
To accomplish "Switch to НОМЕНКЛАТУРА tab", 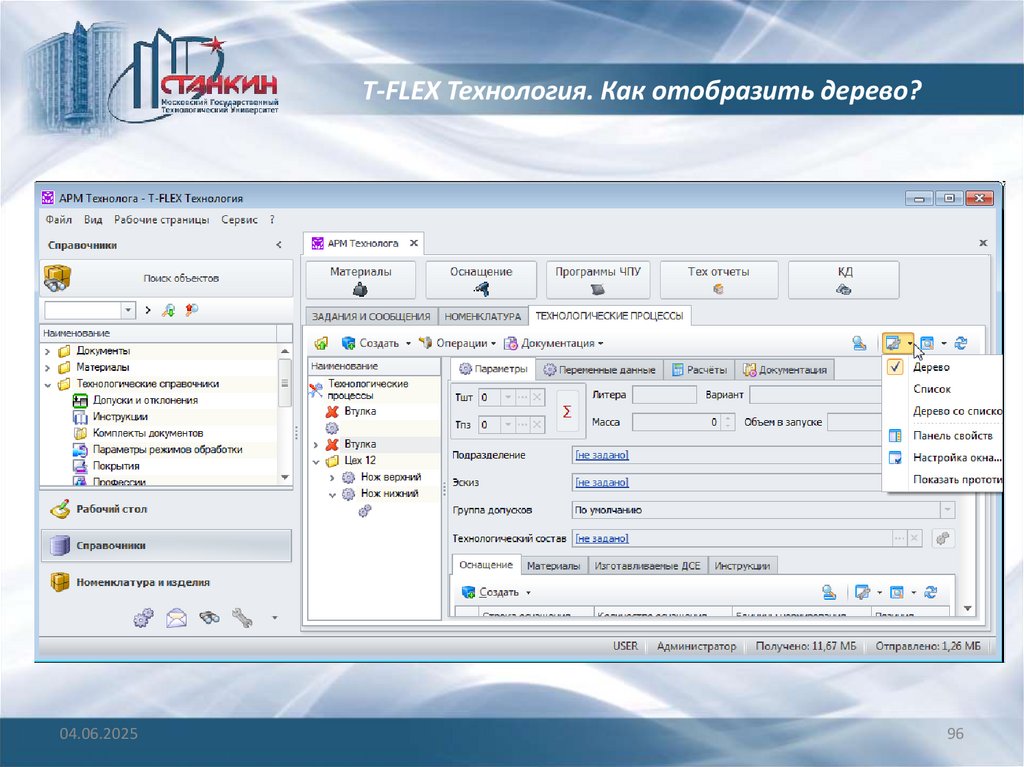I will (483, 316).
